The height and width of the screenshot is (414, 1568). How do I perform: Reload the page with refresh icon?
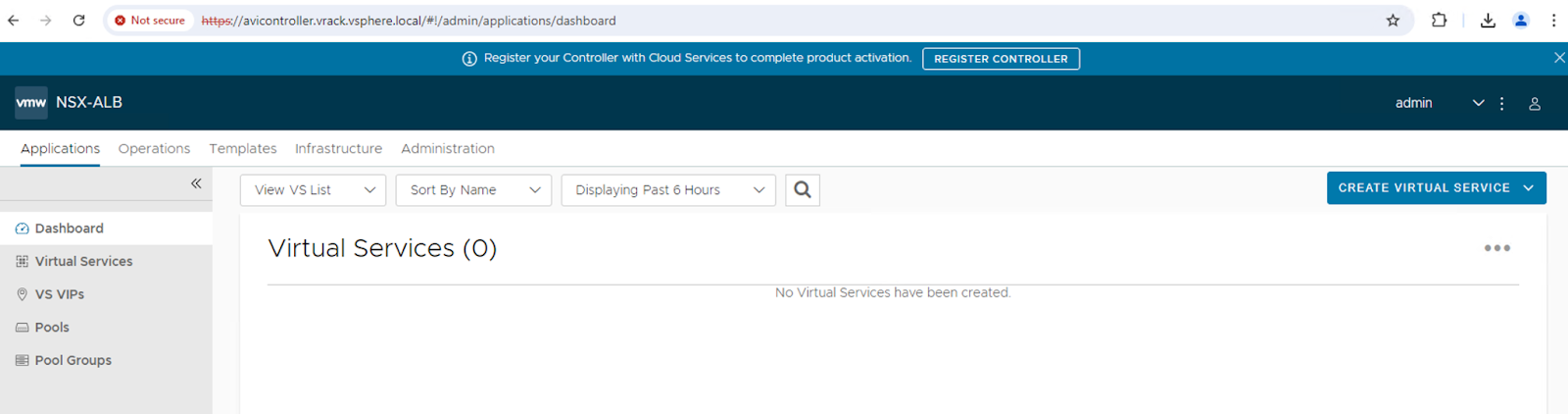coord(78,20)
